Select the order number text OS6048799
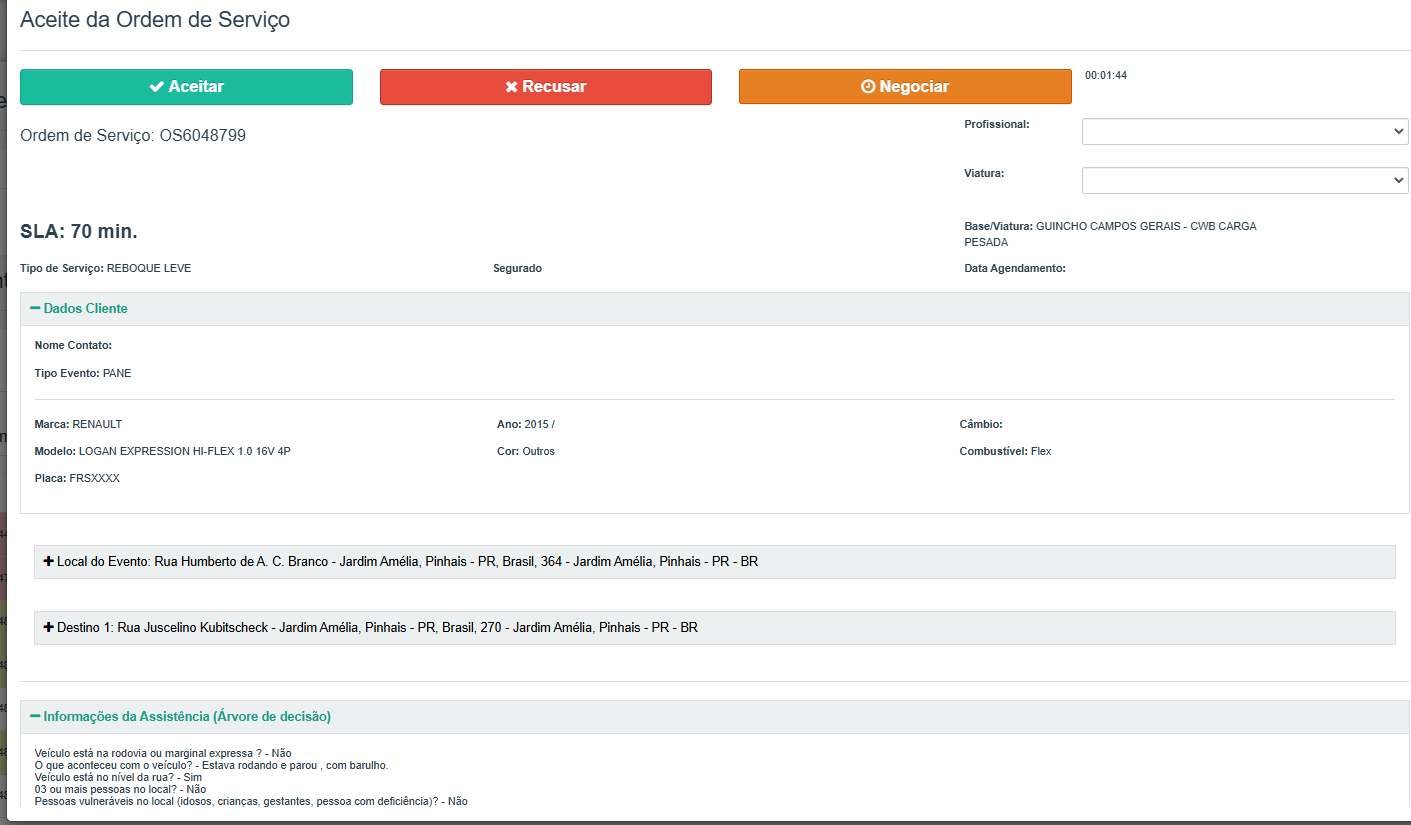This screenshot has height=825, width=1411. 203,135
